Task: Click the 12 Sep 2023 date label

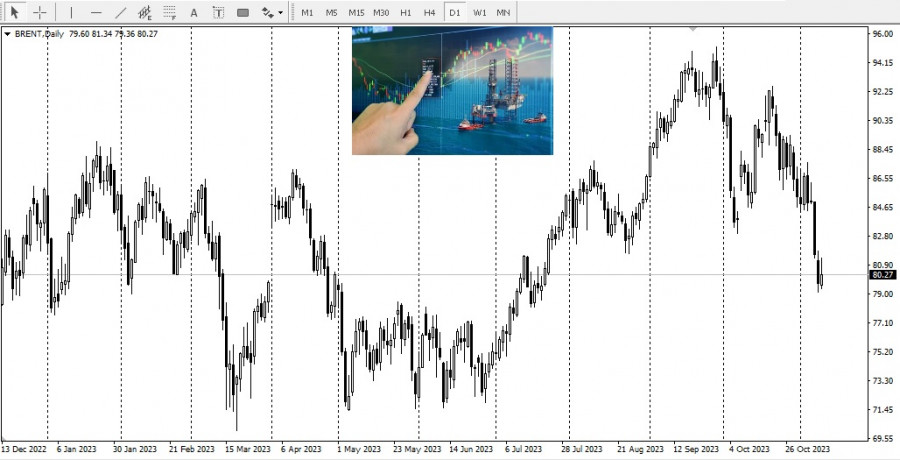Action: click(x=696, y=449)
